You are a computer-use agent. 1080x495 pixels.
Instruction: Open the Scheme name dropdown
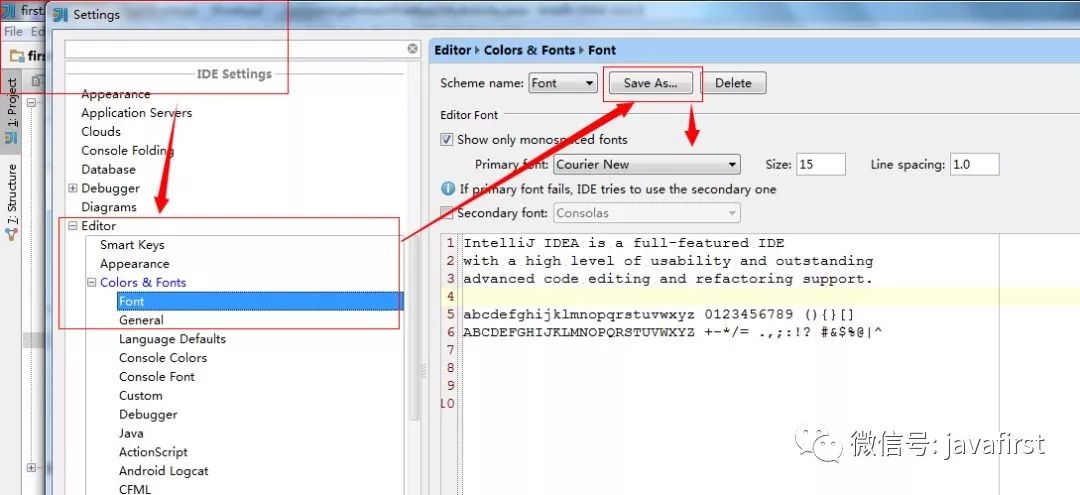563,83
